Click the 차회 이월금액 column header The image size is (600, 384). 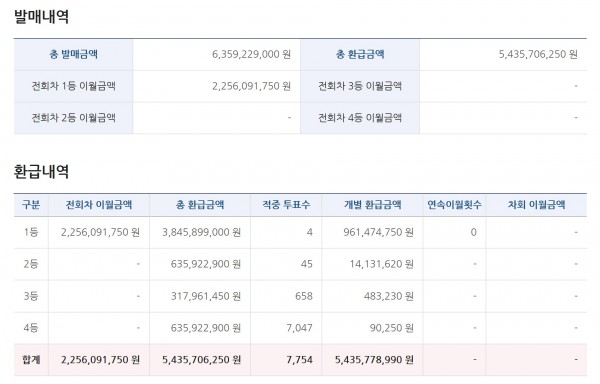(x=536, y=205)
